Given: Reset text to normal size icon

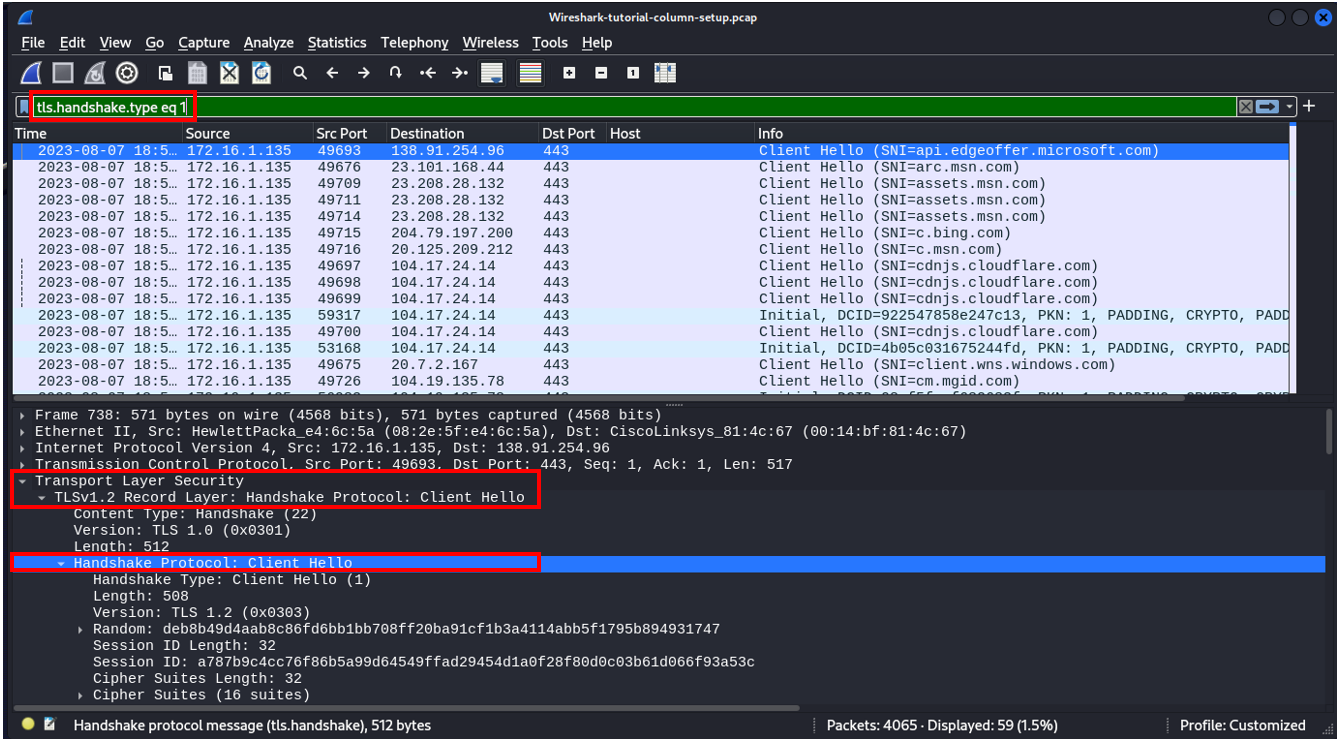Looking at the screenshot, I should click(633, 73).
